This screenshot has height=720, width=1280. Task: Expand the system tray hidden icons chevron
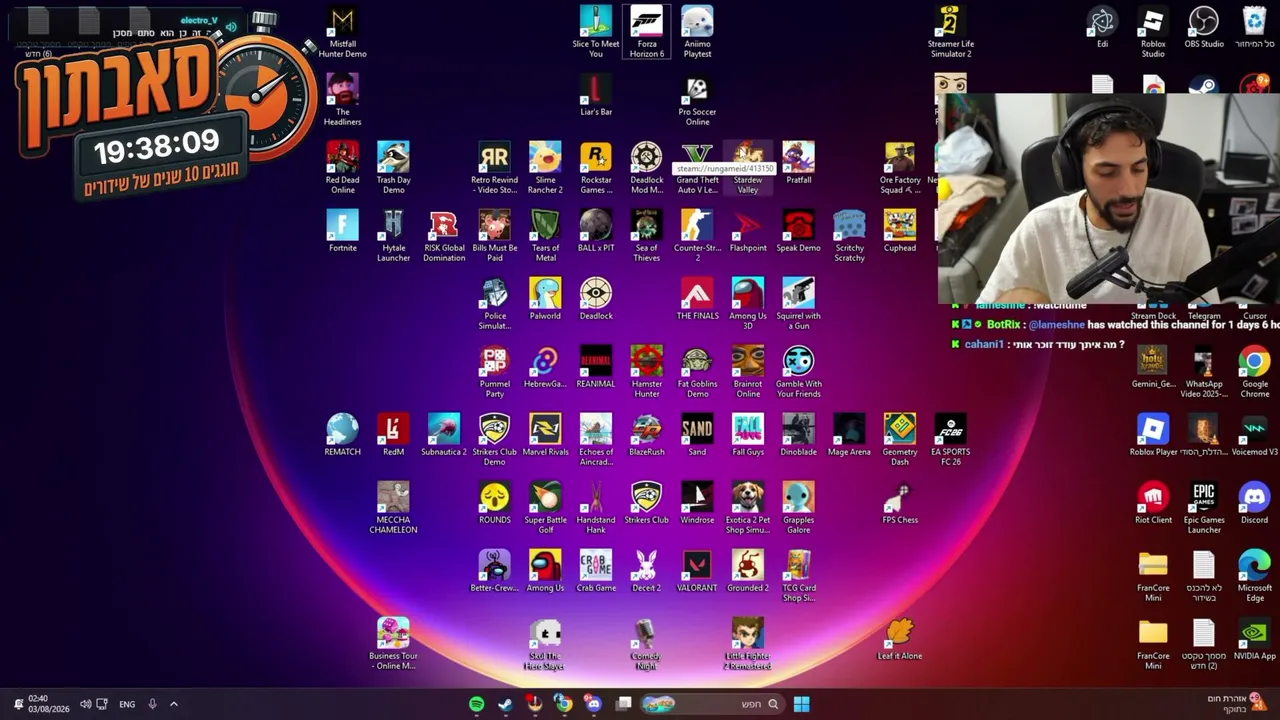(173, 704)
